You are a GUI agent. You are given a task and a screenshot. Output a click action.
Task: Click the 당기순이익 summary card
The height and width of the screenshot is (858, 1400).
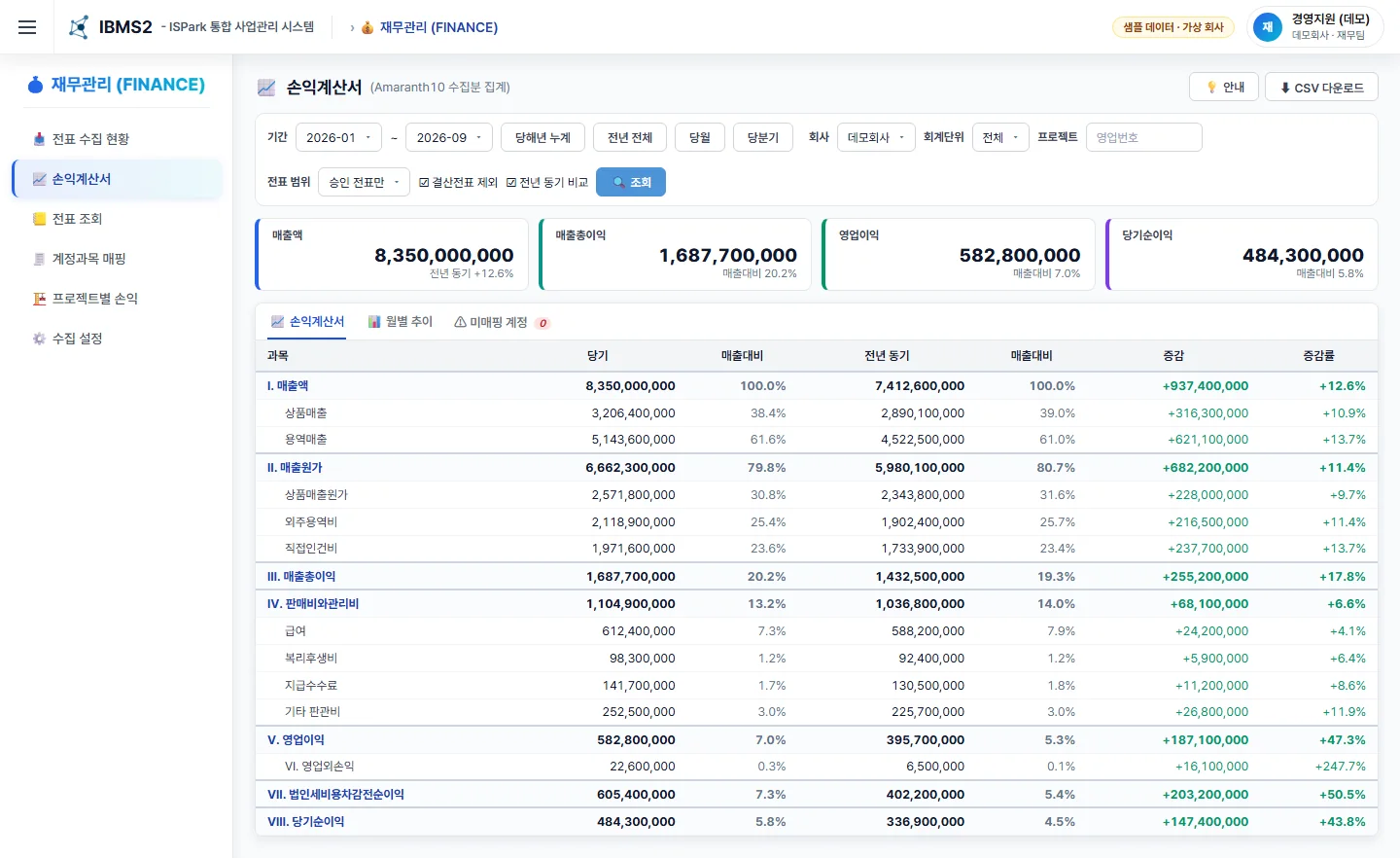(x=1242, y=255)
